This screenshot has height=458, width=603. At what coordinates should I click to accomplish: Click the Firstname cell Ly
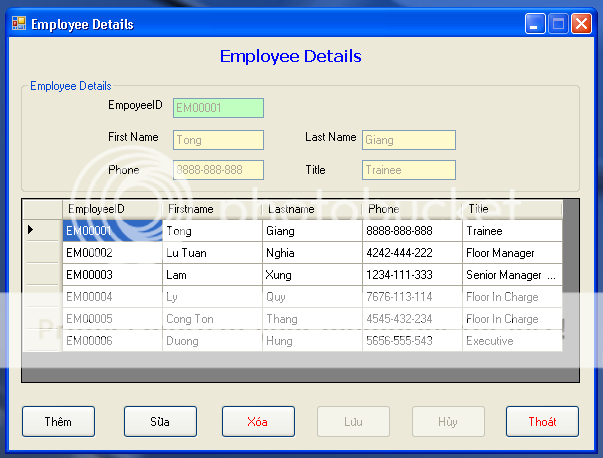(x=212, y=296)
